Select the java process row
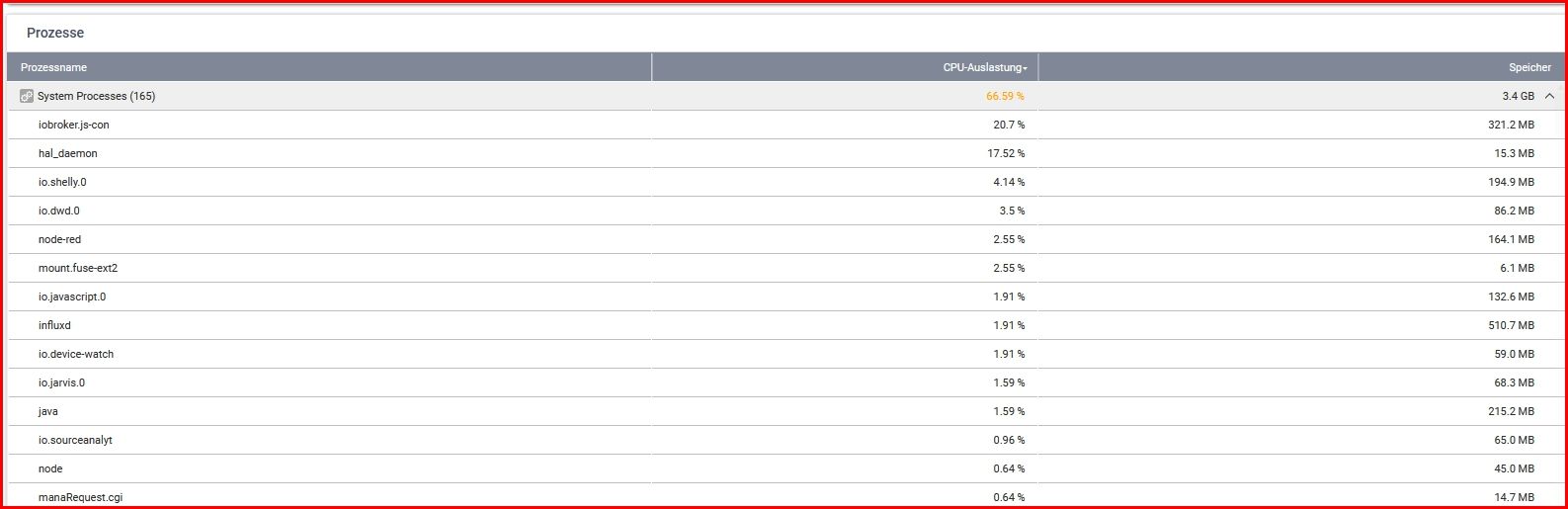This screenshot has height=509, width=1568. (x=785, y=411)
